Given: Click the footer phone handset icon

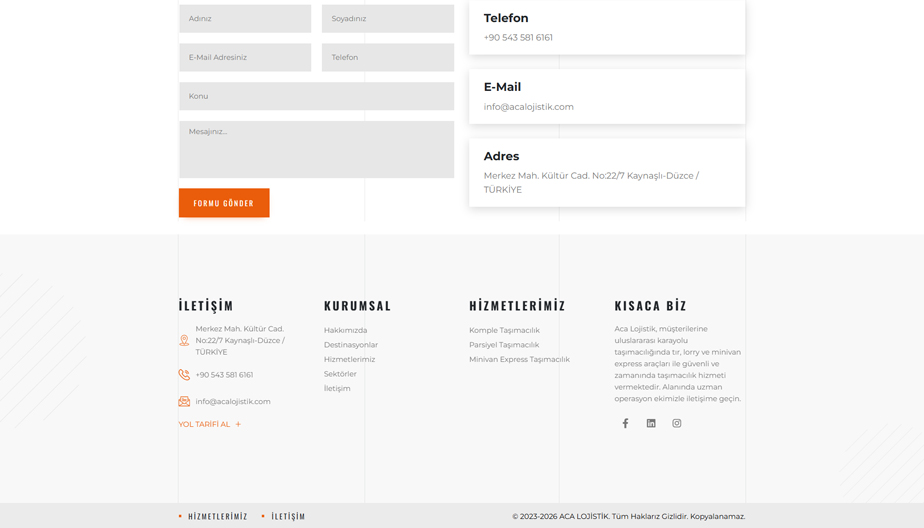Looking at the screenshot, I should (x=184, y=375).
